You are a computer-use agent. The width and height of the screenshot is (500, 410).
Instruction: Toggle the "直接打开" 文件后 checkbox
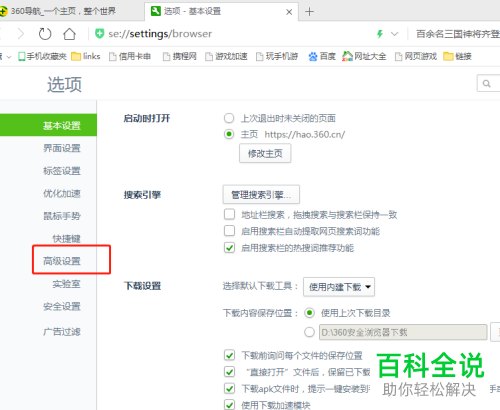[x=229, y=372]
